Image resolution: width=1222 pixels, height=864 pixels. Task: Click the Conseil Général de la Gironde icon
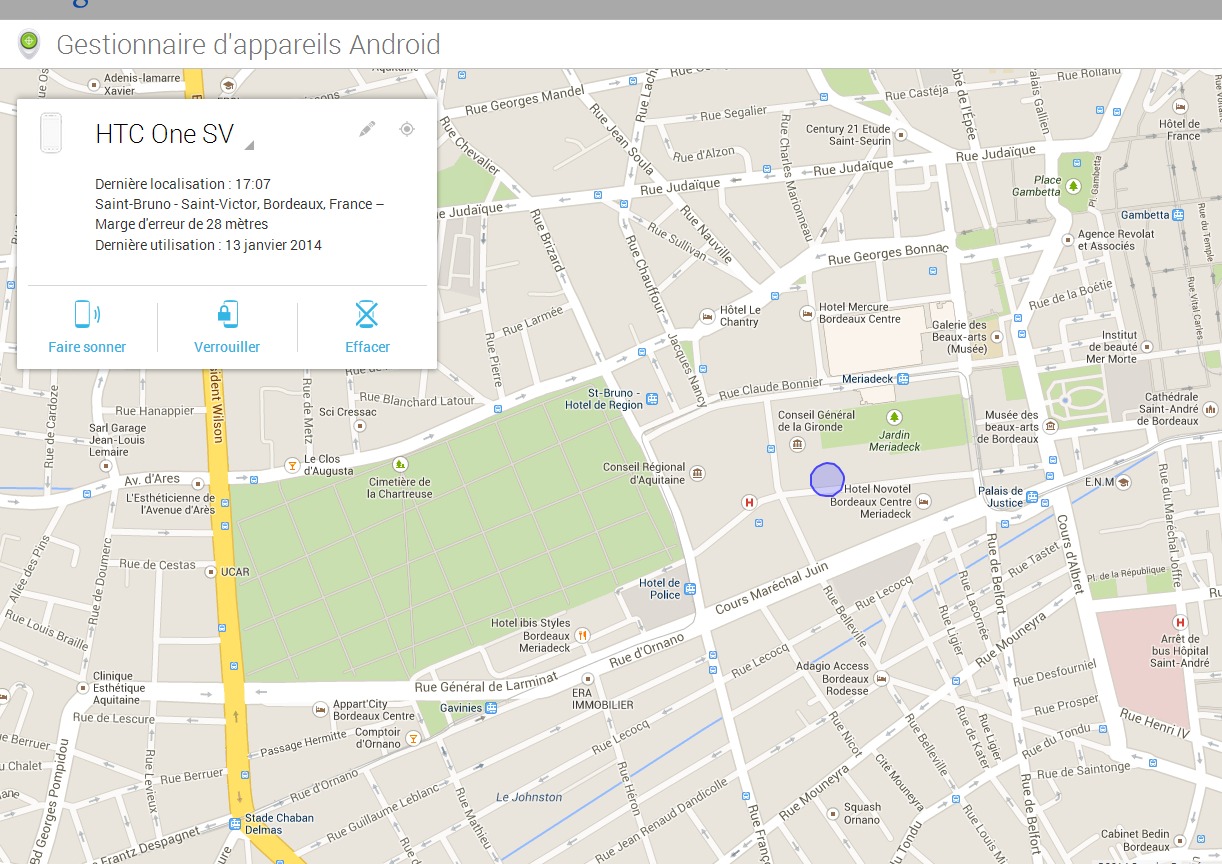click(797, 443)
